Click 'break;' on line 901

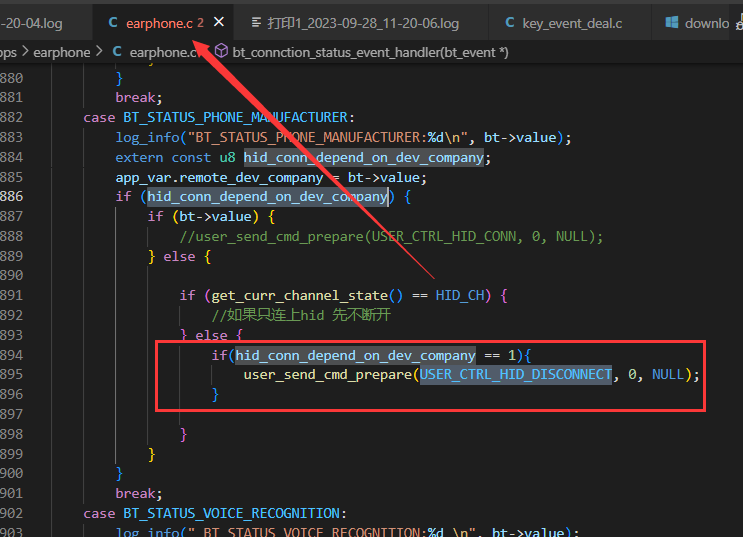139,493
